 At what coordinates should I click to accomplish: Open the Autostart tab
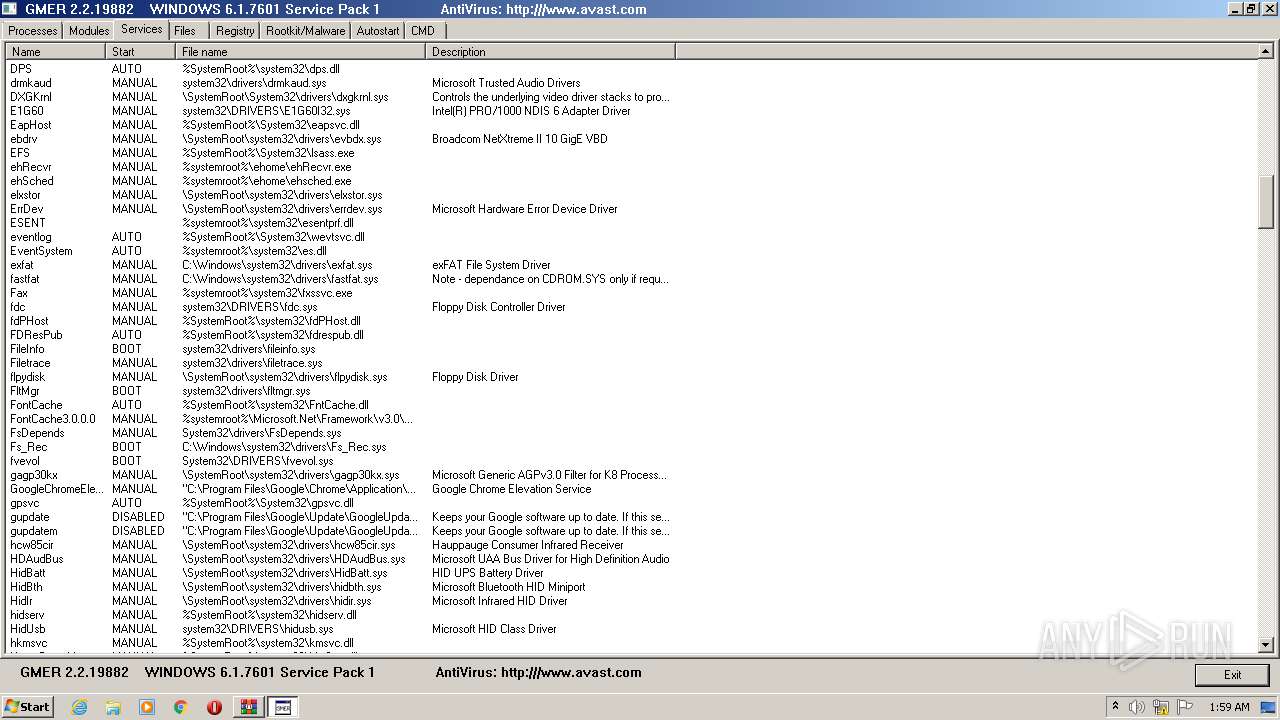378,31
